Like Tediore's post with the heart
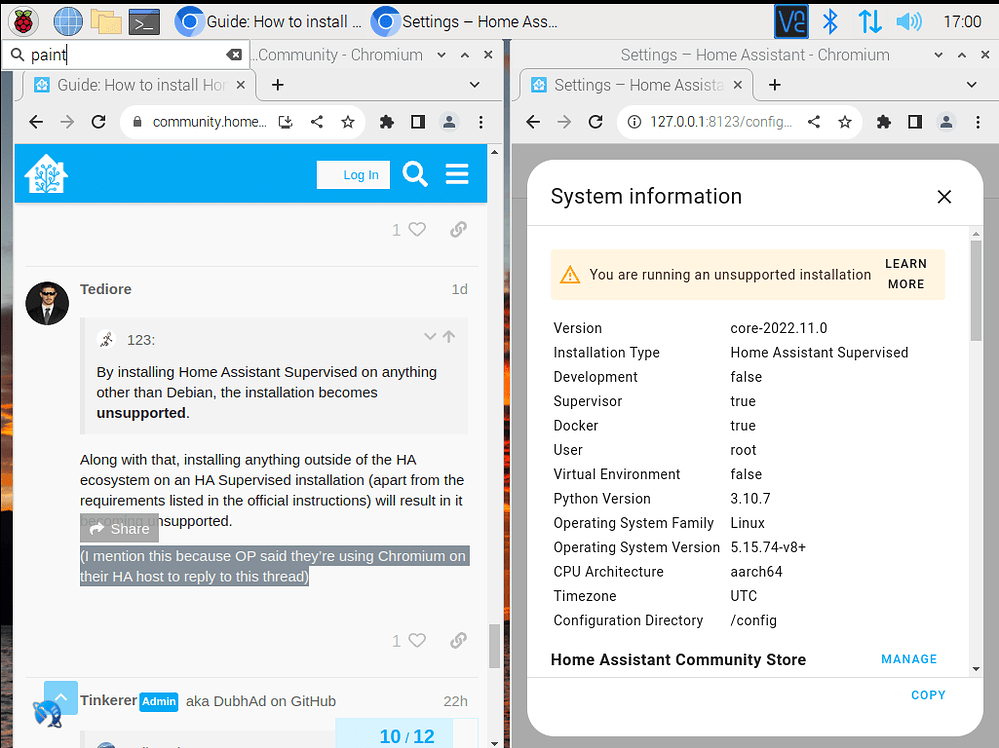 coord(415,640)
